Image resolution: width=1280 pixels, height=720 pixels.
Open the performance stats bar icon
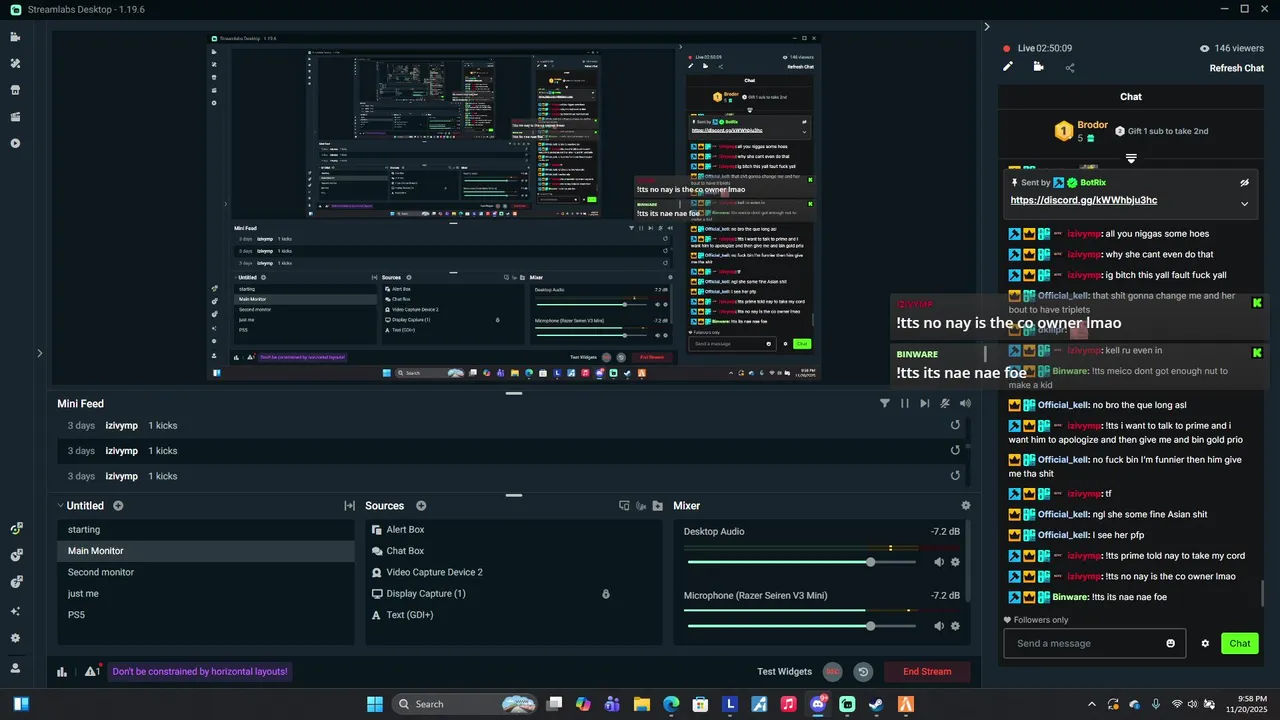(x=62, y=672)
